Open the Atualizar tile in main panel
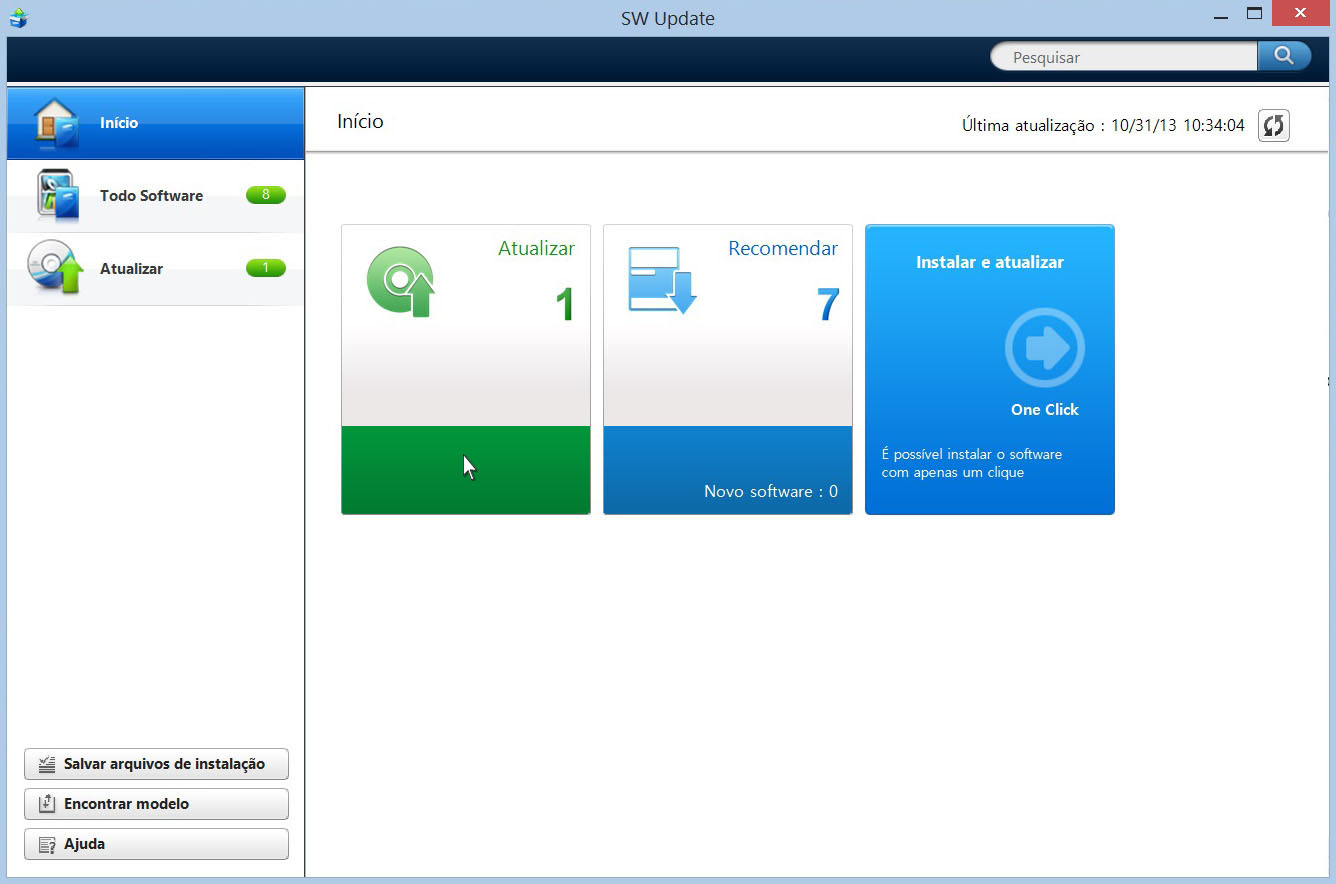This screenshot has height=884, width=1336. click(466, 370)
